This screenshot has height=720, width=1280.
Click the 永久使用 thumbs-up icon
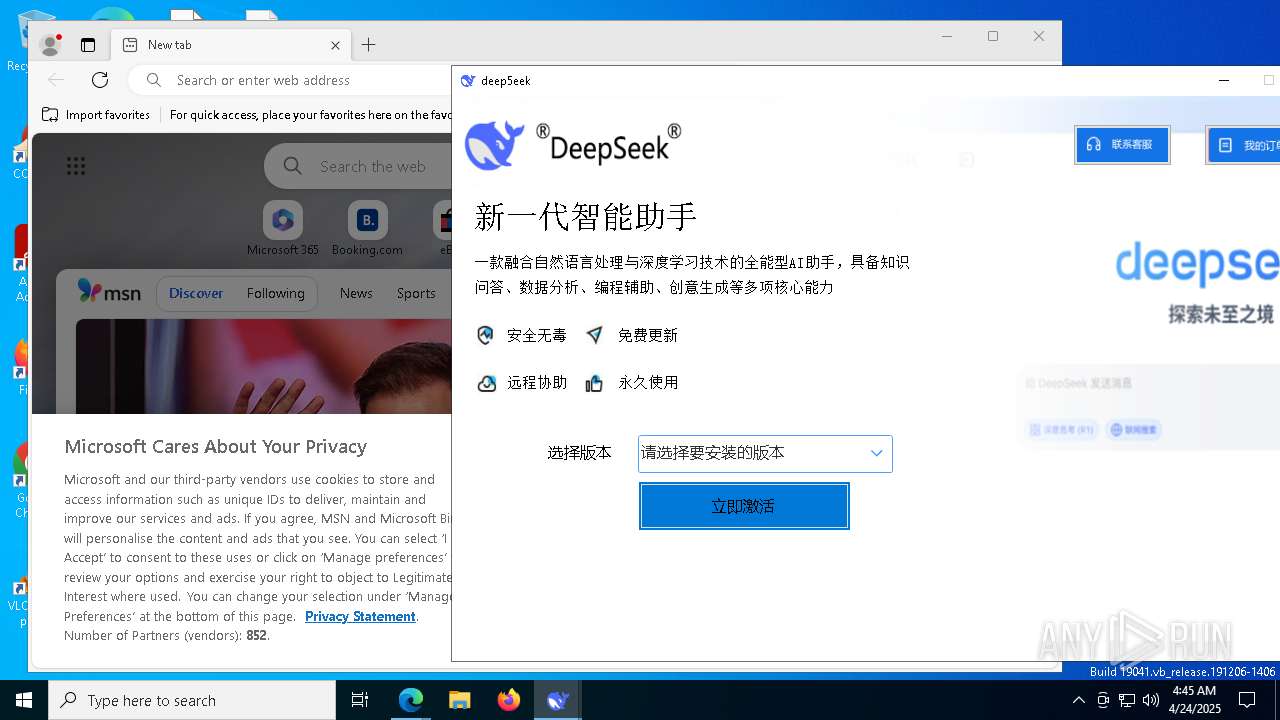tap(595, 383)
